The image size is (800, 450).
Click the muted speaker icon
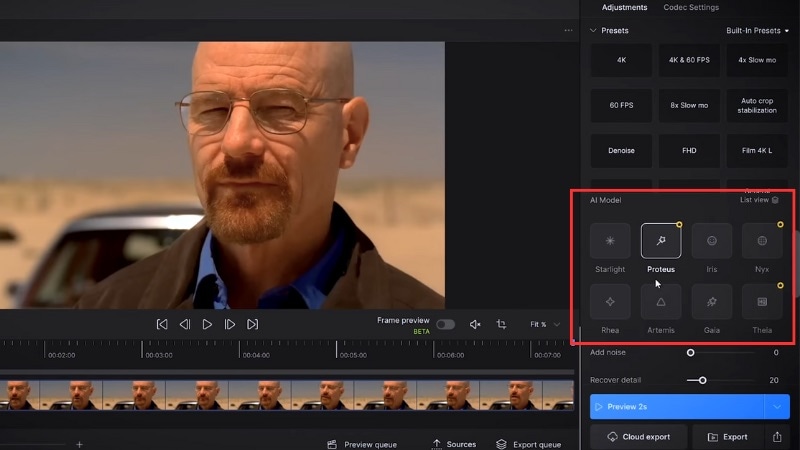coord(475,324)
